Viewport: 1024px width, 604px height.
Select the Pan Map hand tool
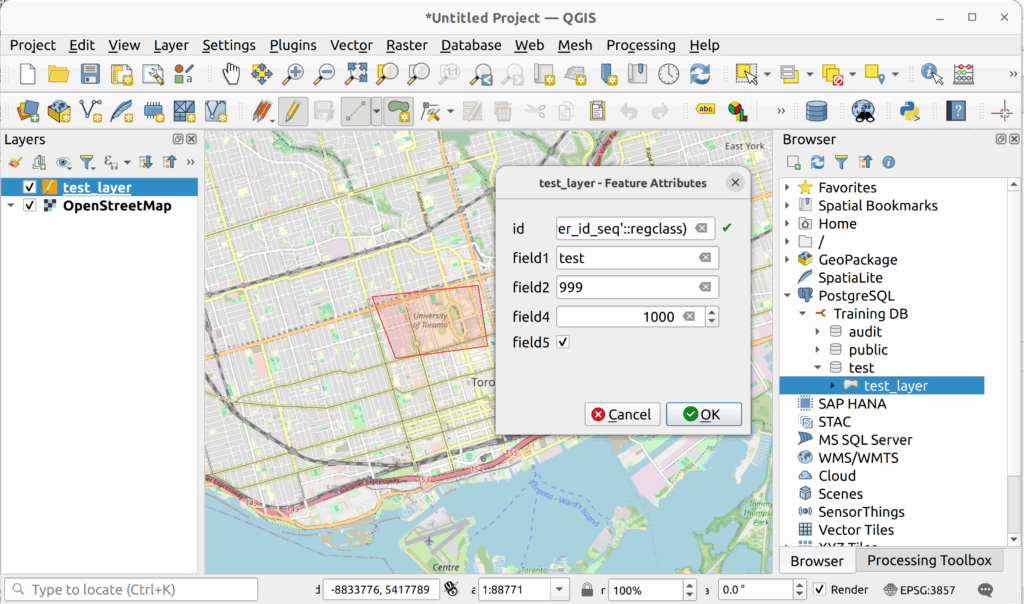coord(231,74)
